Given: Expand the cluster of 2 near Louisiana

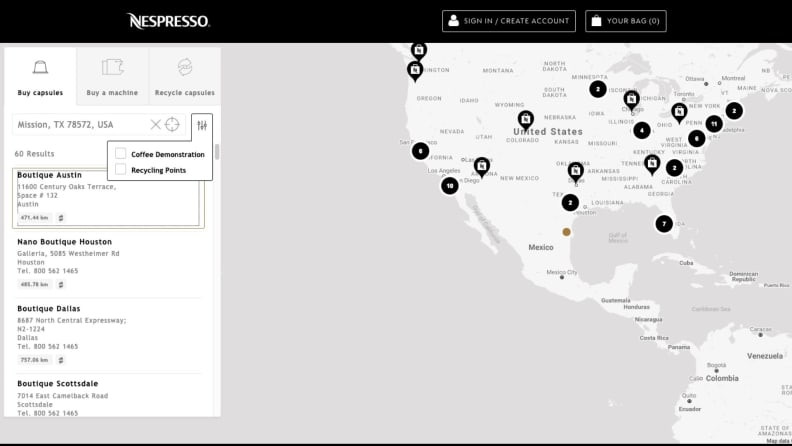Looking at the screenshot, I should 570,203.
